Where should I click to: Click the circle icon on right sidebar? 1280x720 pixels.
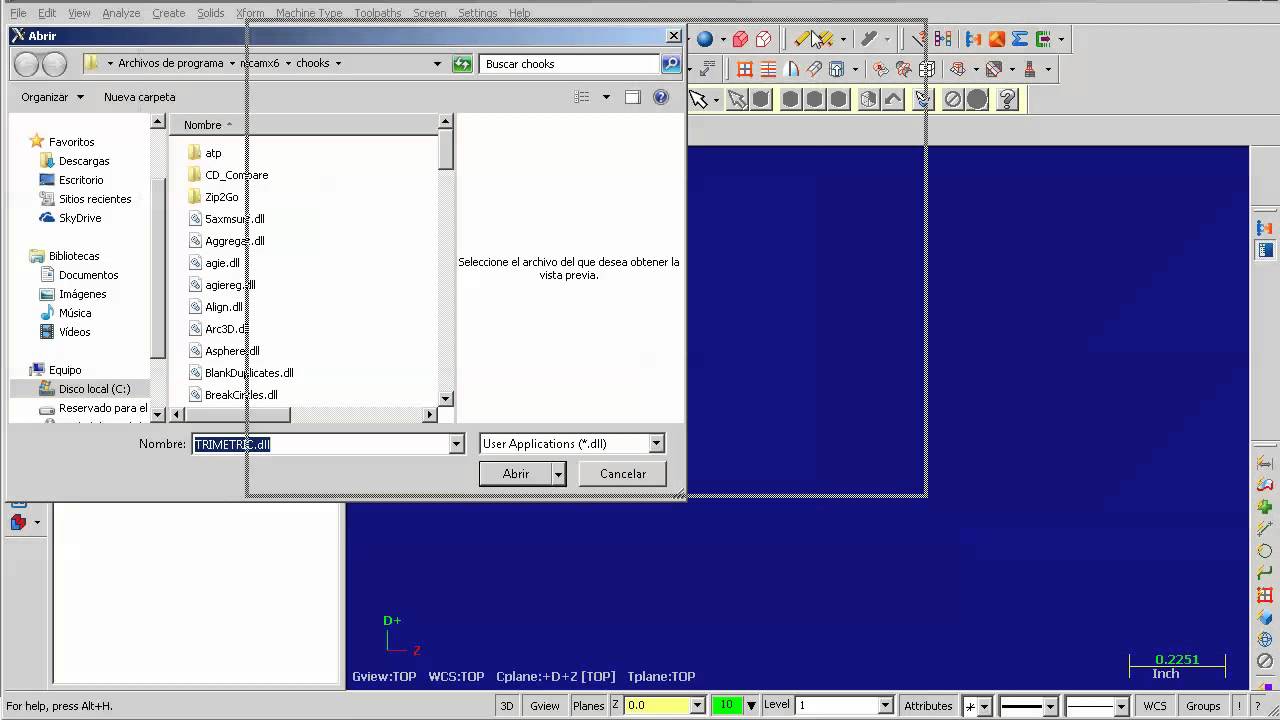[1265, 551]
